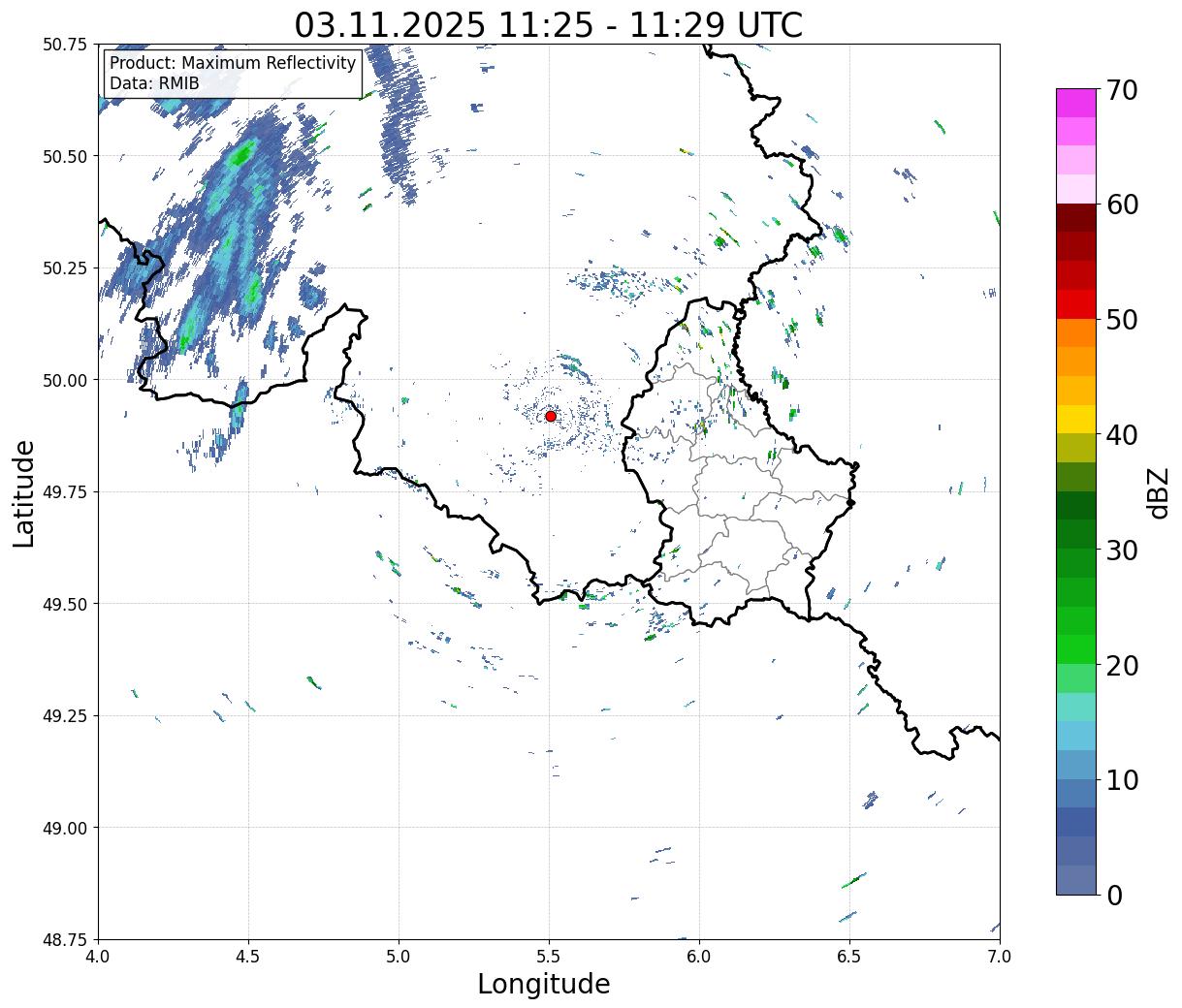Click the colorbar tick label 50
The image size is (1182, 1008).
click(1122, 319)
